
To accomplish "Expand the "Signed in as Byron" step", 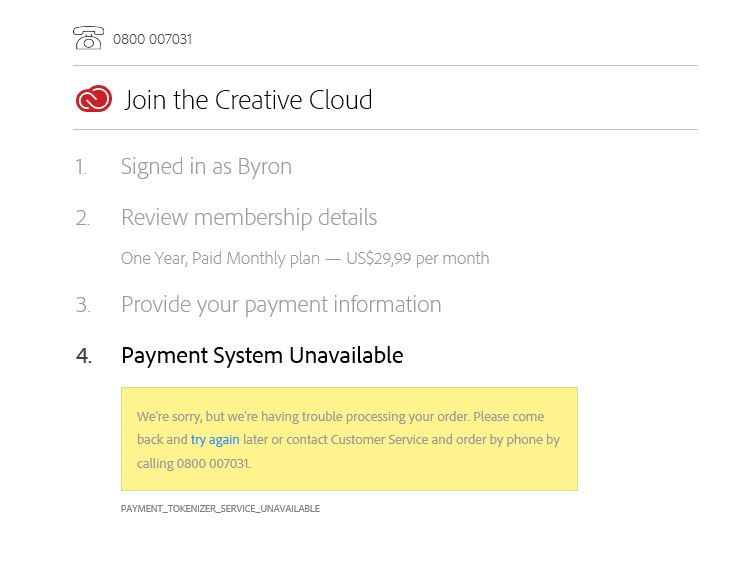I will 206,167.
